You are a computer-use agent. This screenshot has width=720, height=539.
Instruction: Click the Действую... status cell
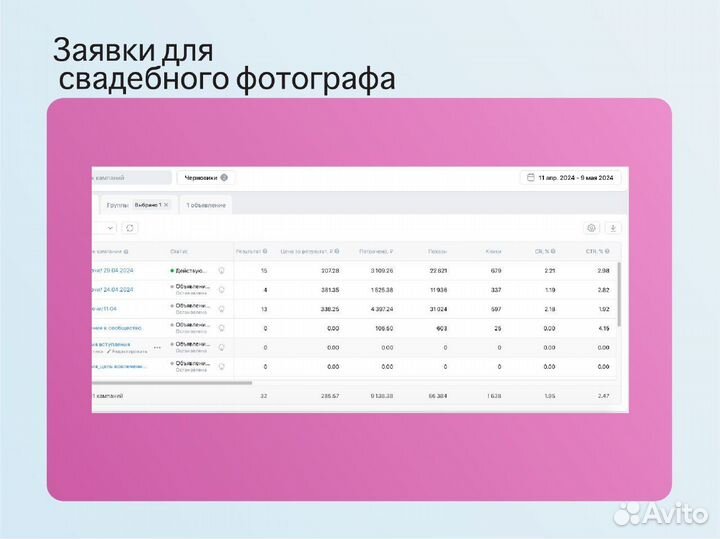pyautogui.click(x=189, y=271)
